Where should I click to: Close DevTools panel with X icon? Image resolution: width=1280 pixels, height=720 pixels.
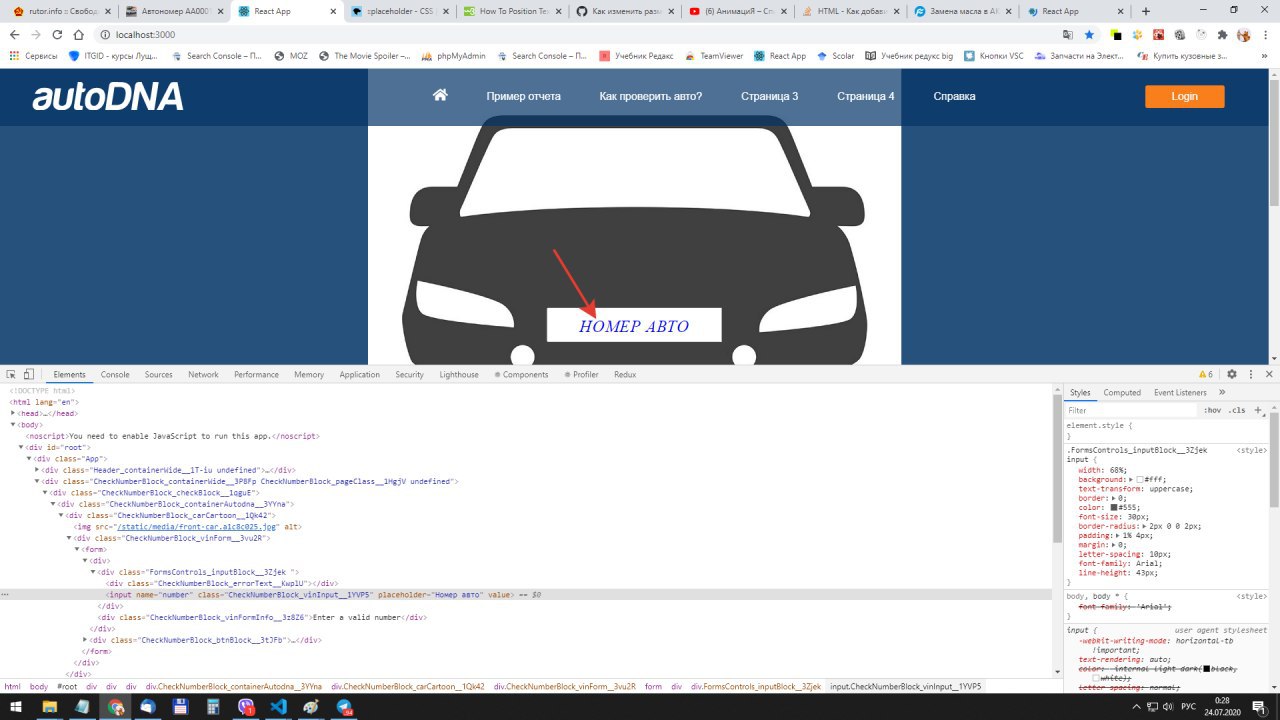click(1270, 374)
